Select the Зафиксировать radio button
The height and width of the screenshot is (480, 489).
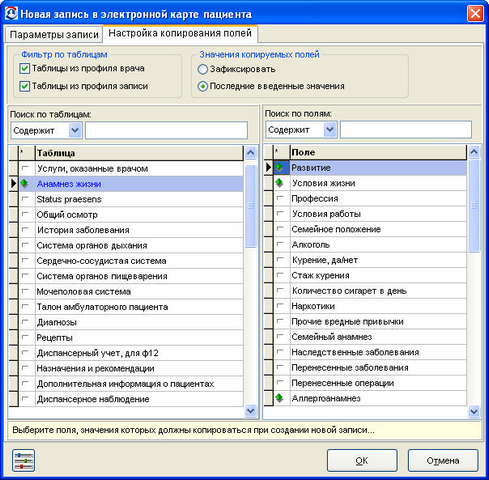pyautogui.click(x=202, y=69)
